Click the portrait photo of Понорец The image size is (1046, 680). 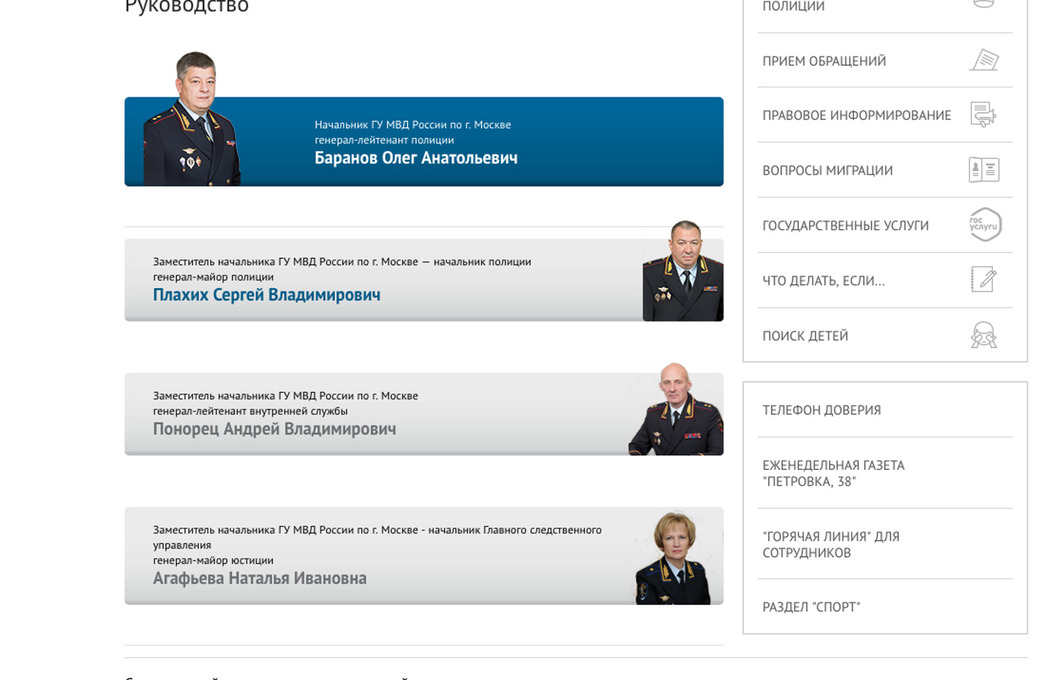[676, 408]
